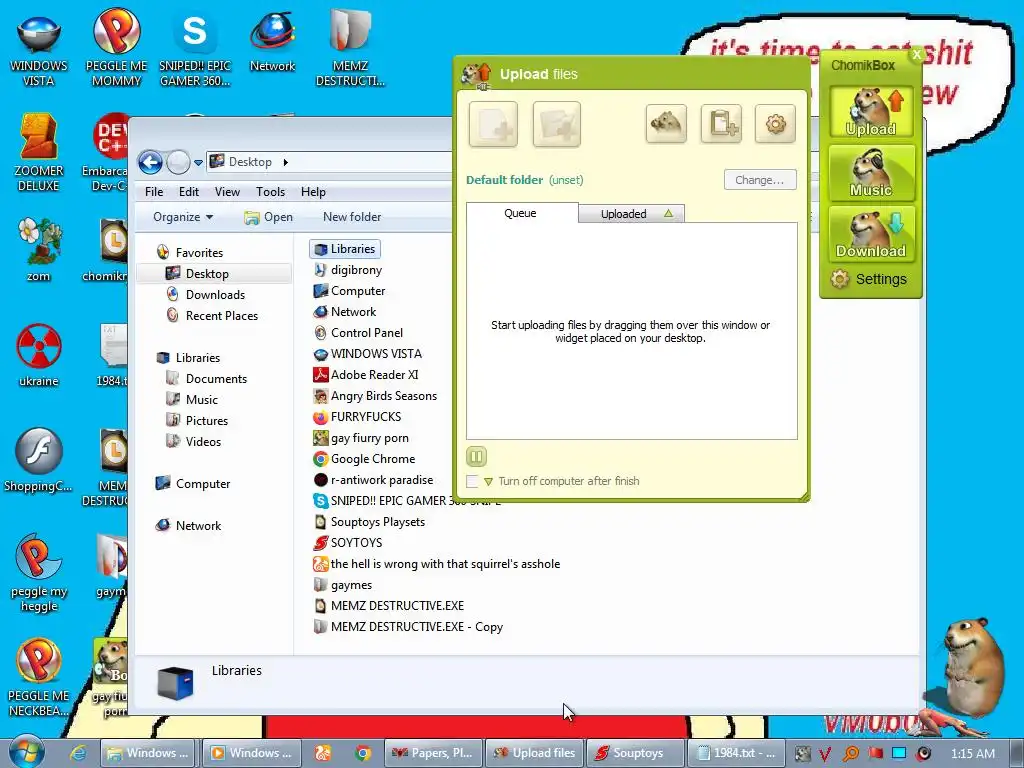Click the add folder icon in Upload files
This screenshot has height=768, width=1024.
(556, 124)
